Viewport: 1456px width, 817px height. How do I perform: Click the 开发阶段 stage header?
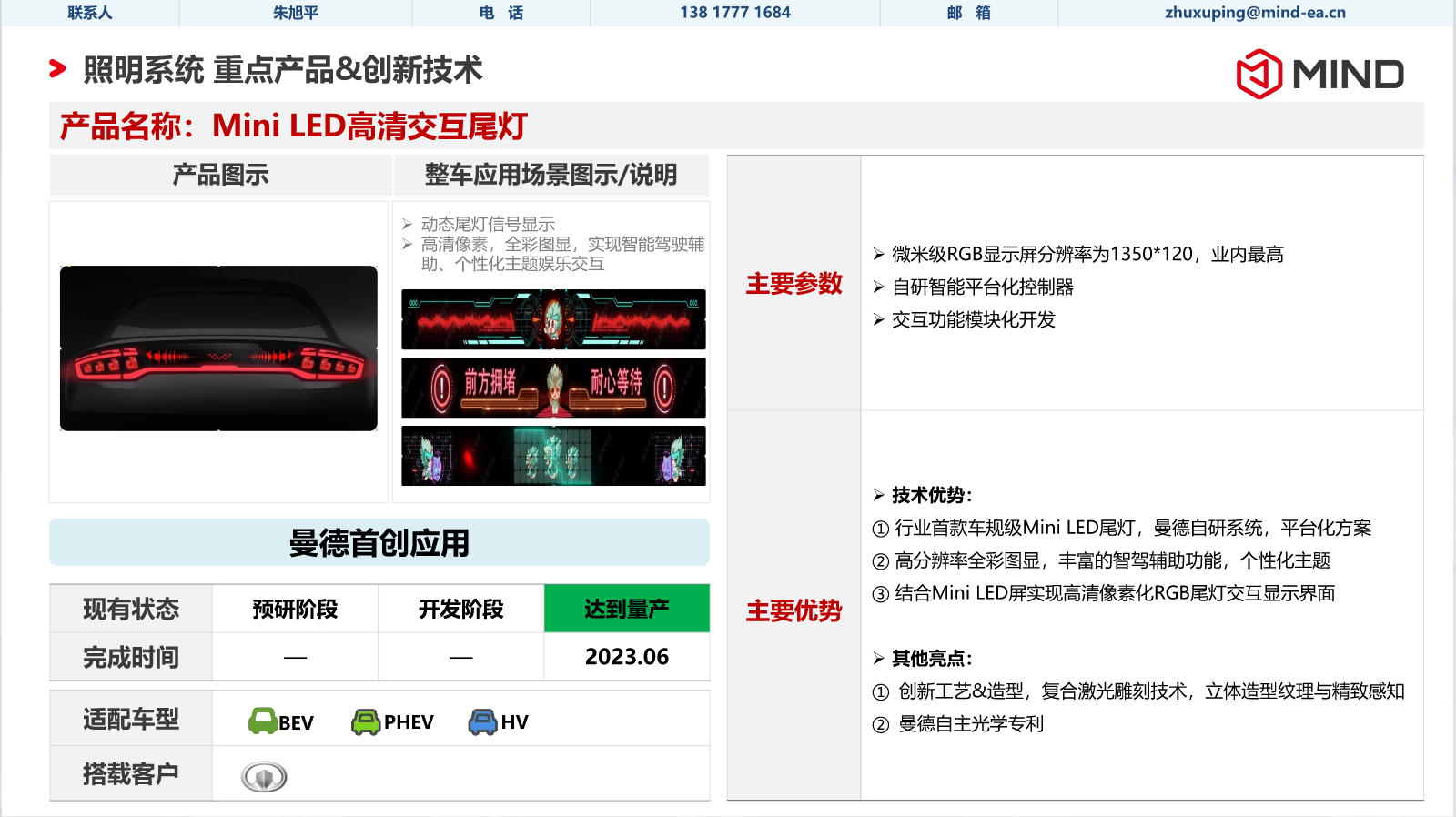coord(460,609)
